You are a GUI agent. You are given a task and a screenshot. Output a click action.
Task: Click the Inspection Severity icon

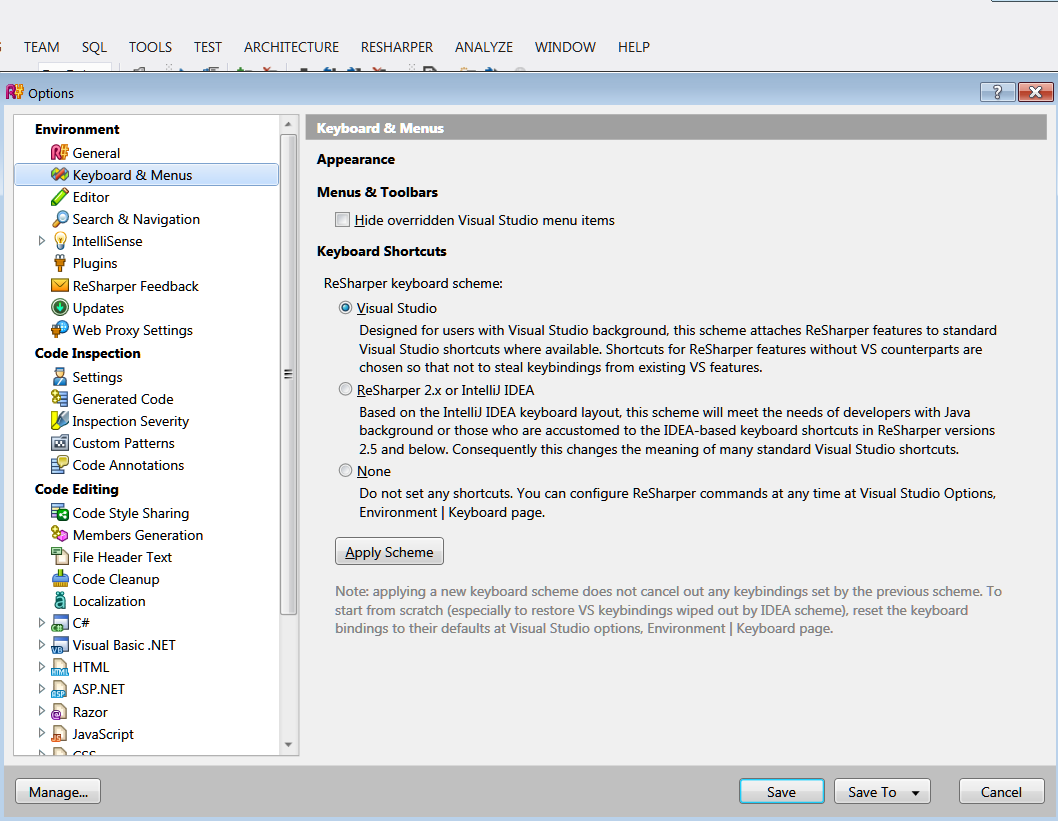tap(60, 421)
